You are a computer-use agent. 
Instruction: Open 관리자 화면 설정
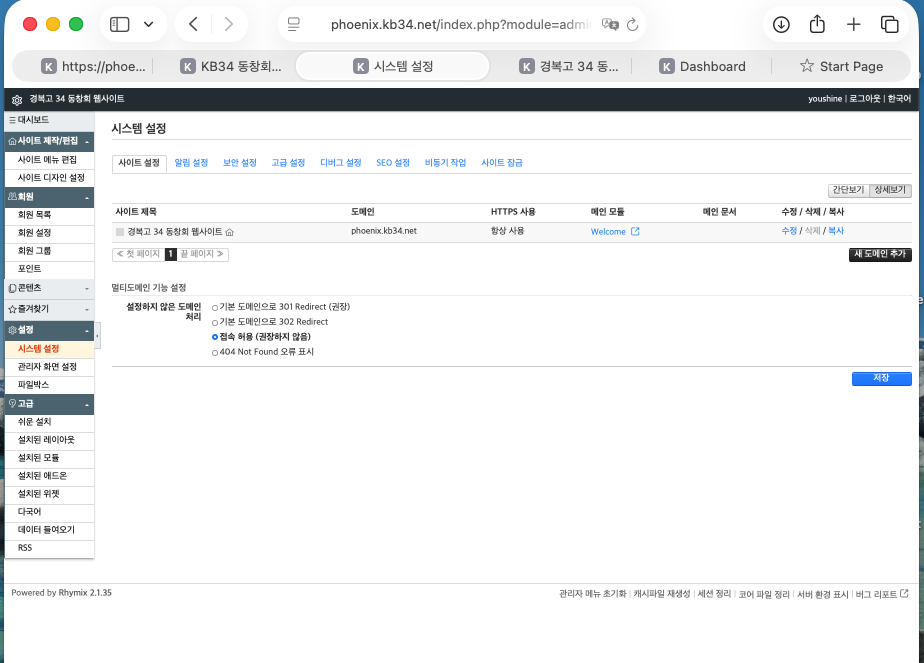[x=49, y=367]
